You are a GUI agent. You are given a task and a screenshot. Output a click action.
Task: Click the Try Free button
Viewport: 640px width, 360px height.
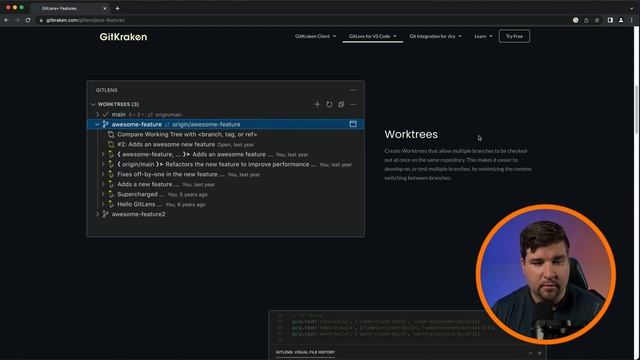(514, 36)
